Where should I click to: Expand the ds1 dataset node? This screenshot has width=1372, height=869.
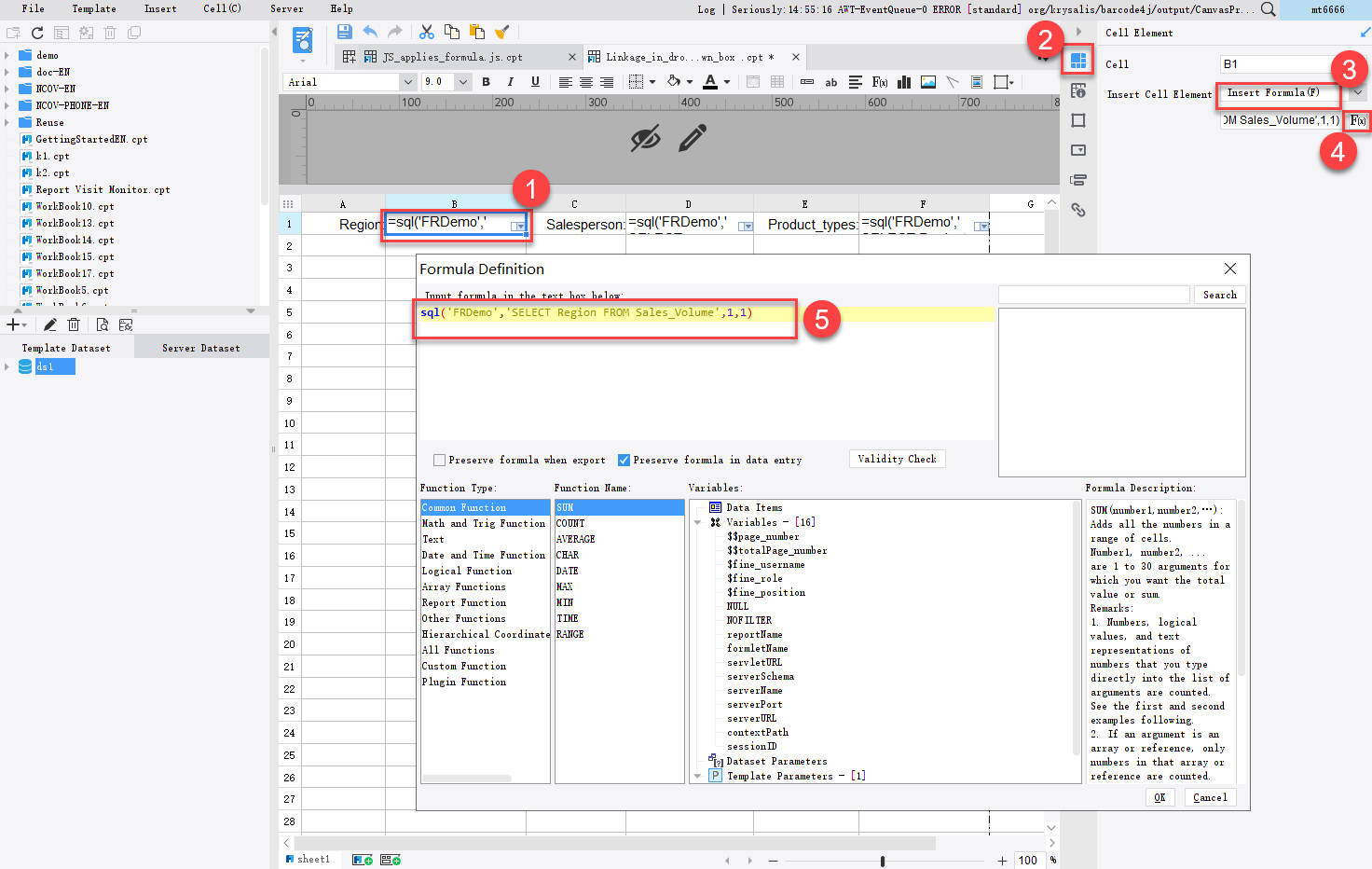pos(7,367)
